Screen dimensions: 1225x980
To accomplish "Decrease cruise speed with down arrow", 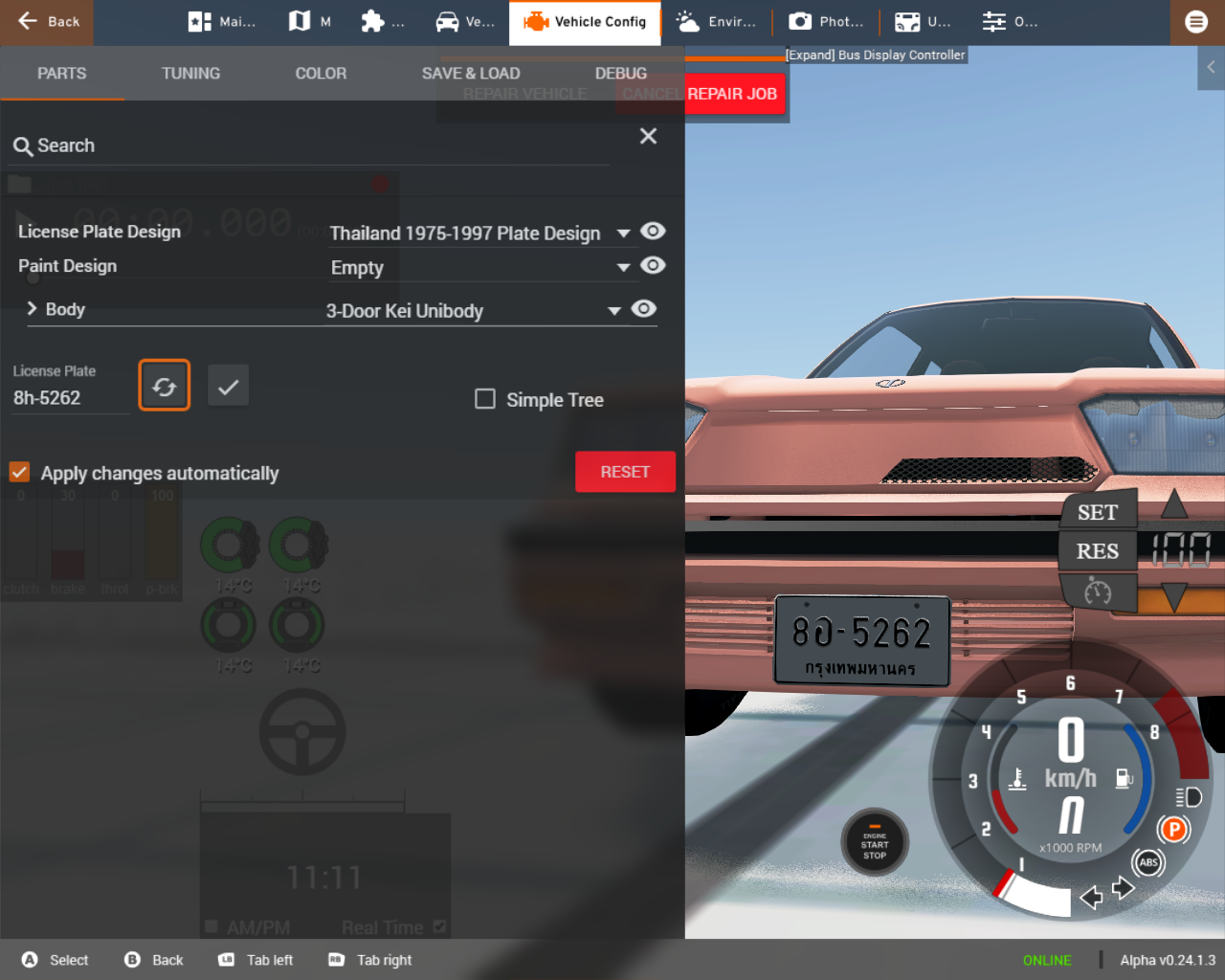I will point(1174,599).
